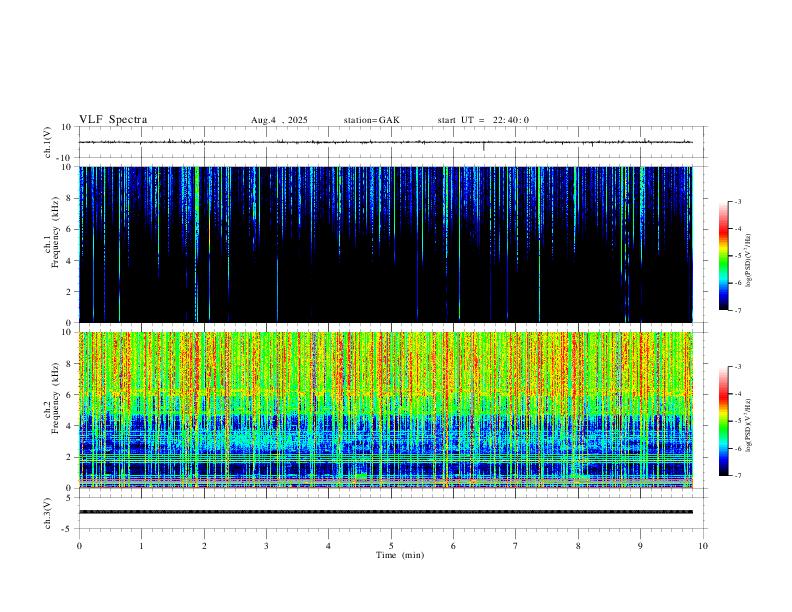
Task: Click the "5" tick on ch.3(V) axis
Action: 69,498
